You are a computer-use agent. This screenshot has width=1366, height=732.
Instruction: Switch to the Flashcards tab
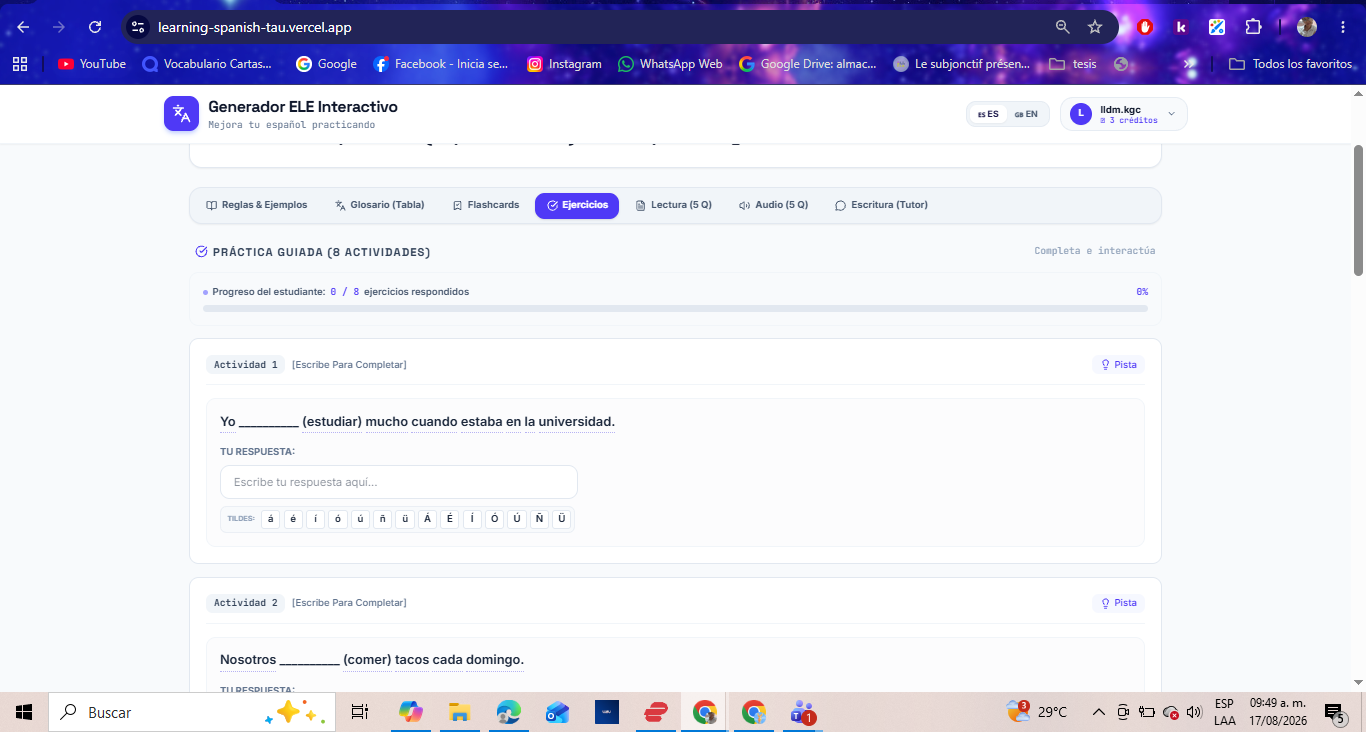click(486, 205)
